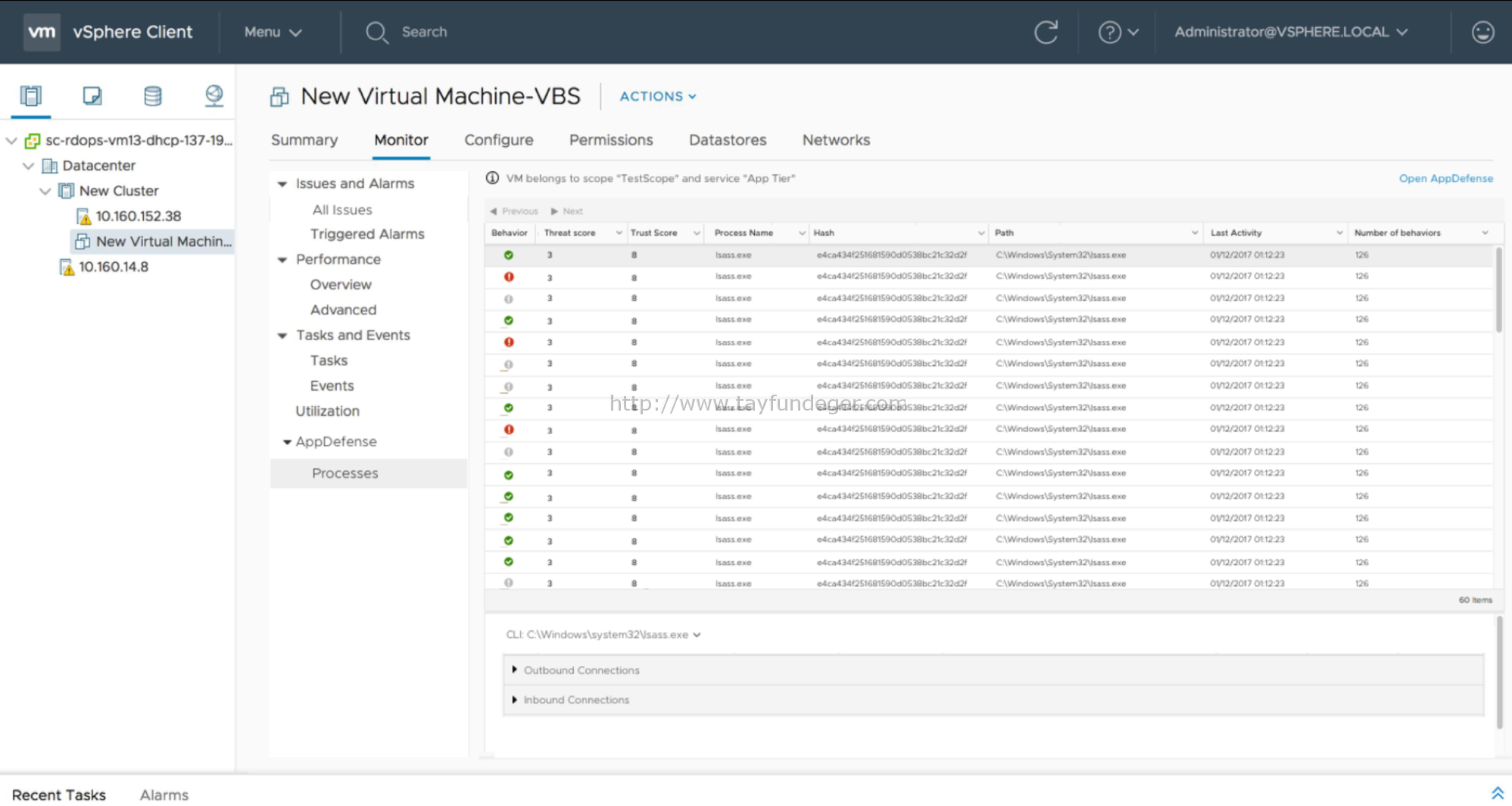Click the smiley feedback icon

1482,32
